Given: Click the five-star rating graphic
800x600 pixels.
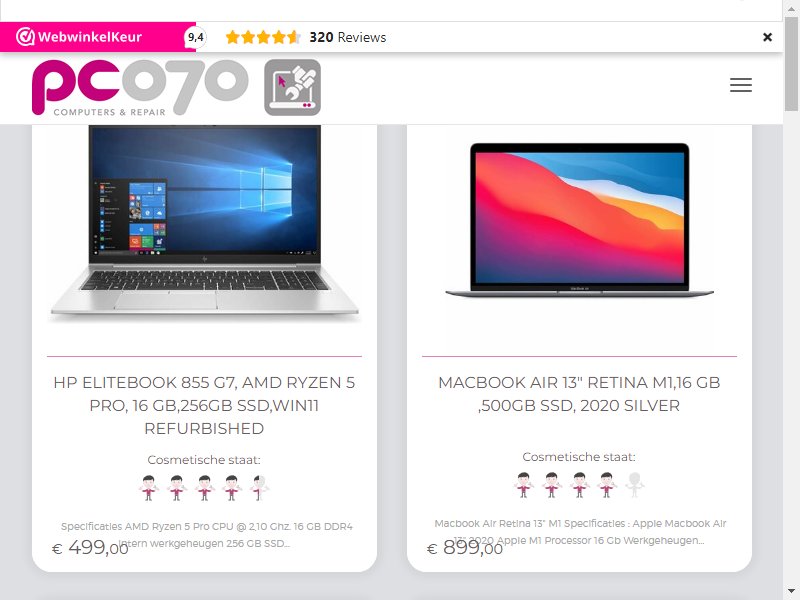Looking at the screenshot, I should [x=263, y=37].
